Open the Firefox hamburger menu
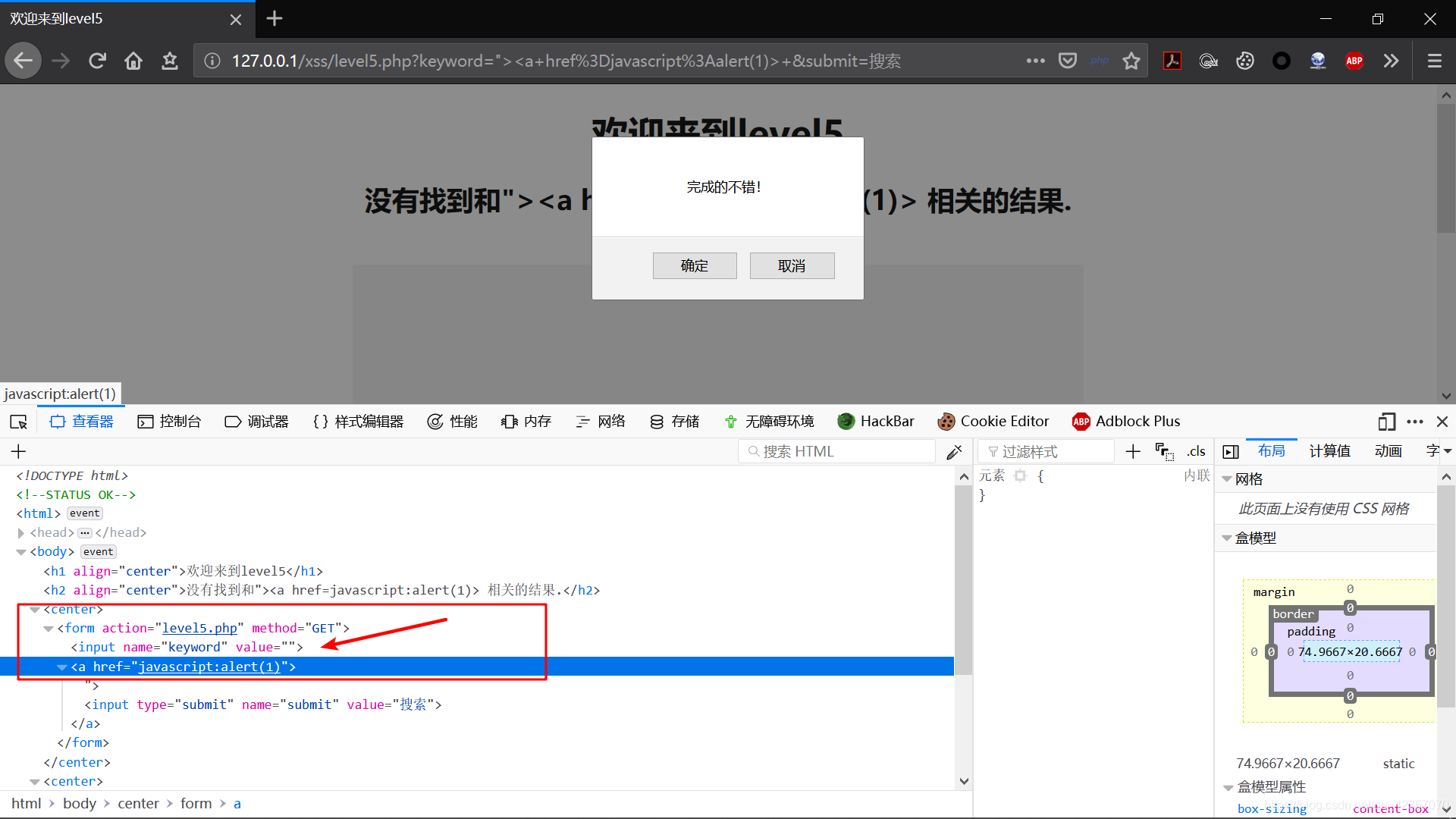This screenshot has height=819, width=1456. [1435, 61]
